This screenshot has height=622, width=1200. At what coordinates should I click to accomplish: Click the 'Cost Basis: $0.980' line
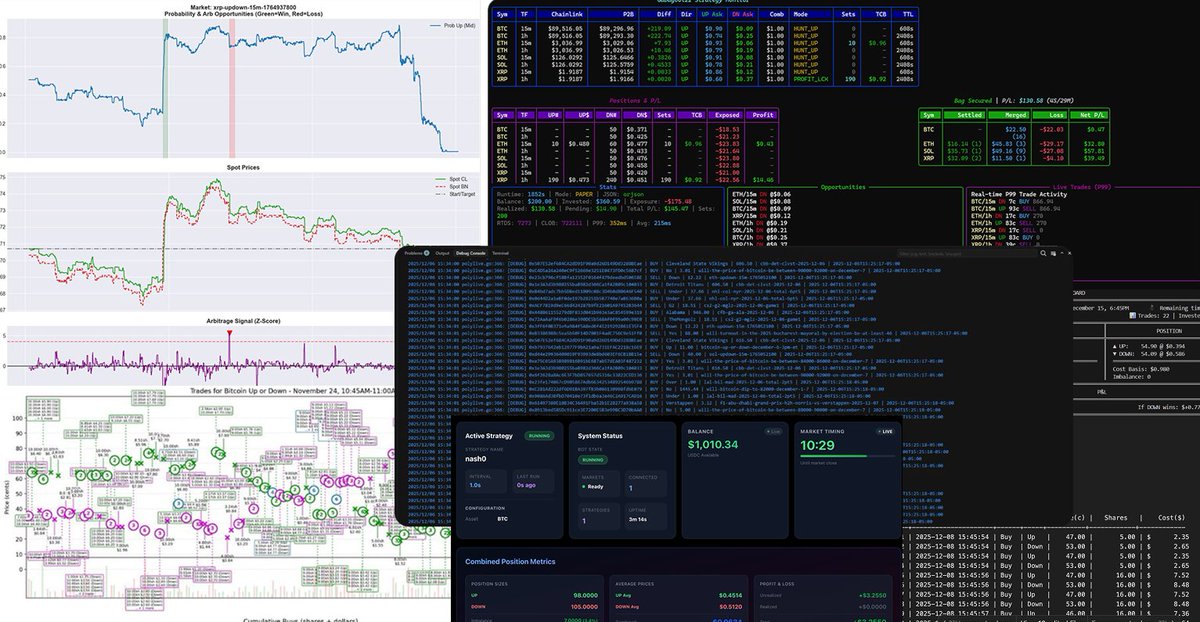(1141, 369)
